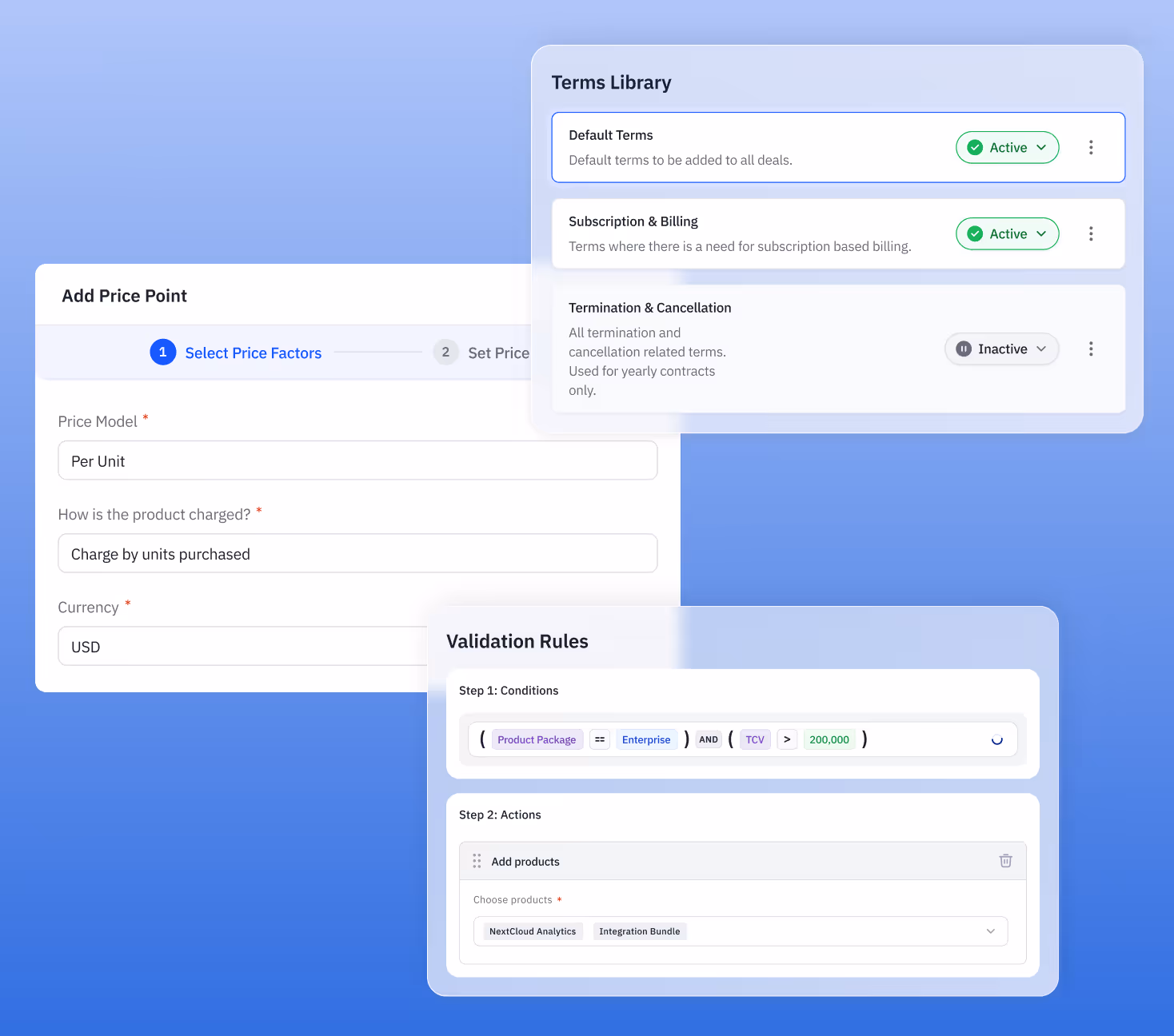The height and width of the screenshot is (1036, 1174).
Task: Select the Enterprise value chip in conditions
Action: pos(646,739)
